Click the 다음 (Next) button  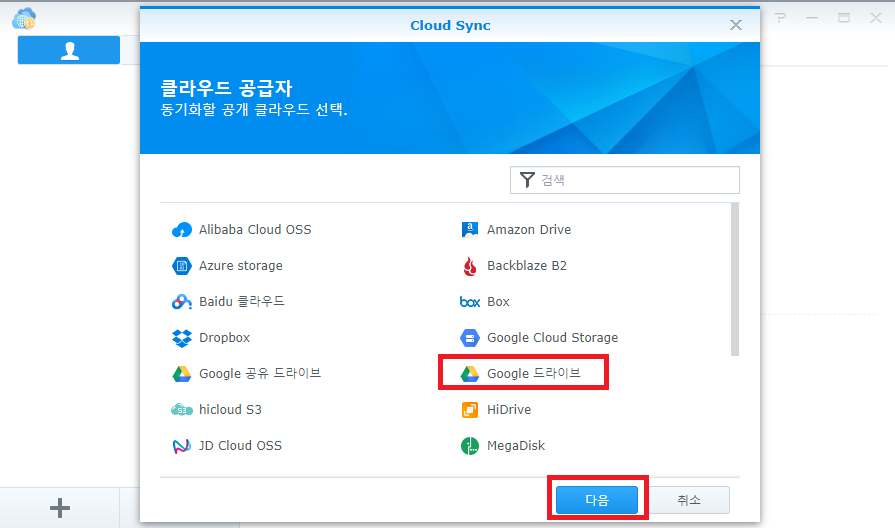tap(597, 500)
